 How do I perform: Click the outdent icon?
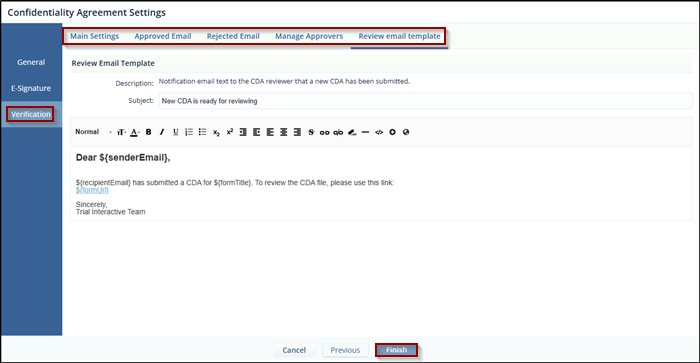pos(243,132)
